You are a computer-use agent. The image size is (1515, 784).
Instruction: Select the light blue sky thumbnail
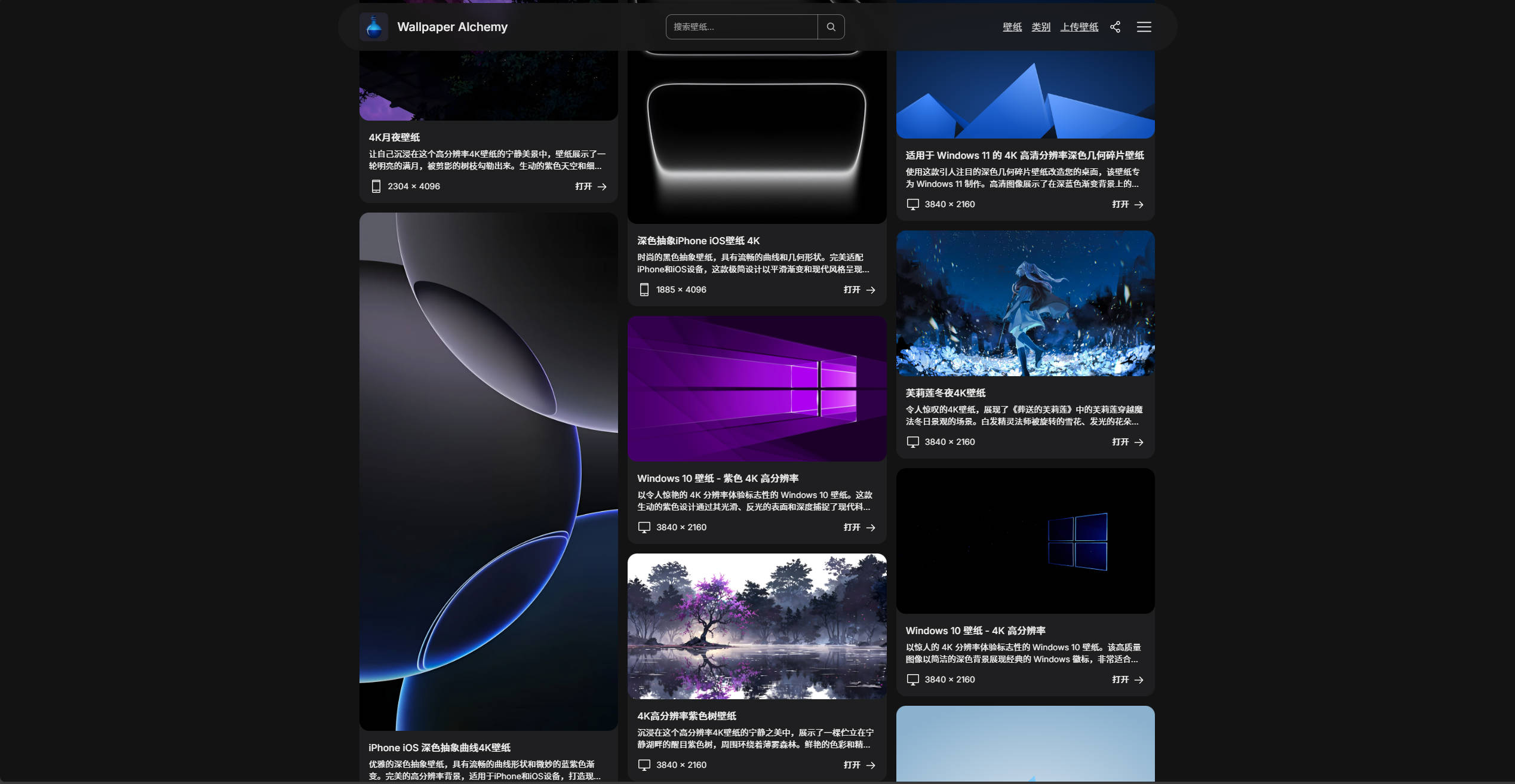(x=1025, y=744)
